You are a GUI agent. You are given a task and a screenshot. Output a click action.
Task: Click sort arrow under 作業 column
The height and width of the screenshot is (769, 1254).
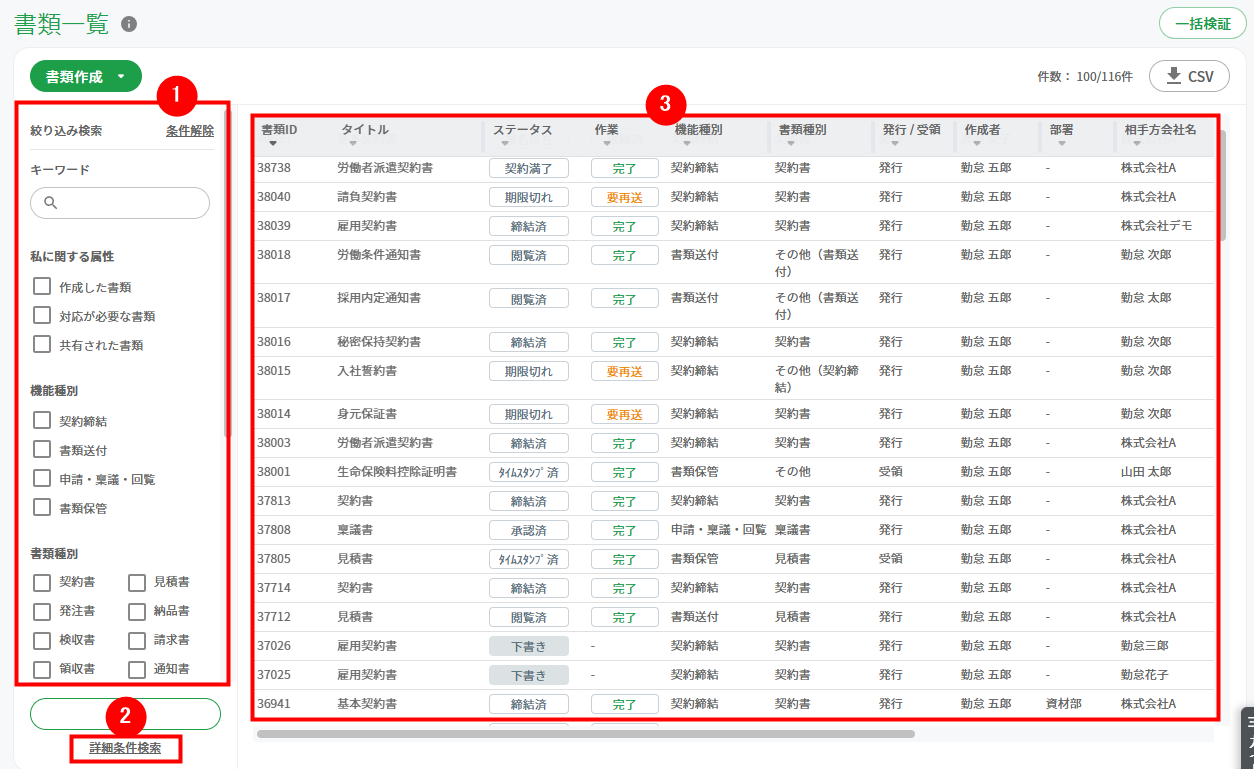point(606,143)
